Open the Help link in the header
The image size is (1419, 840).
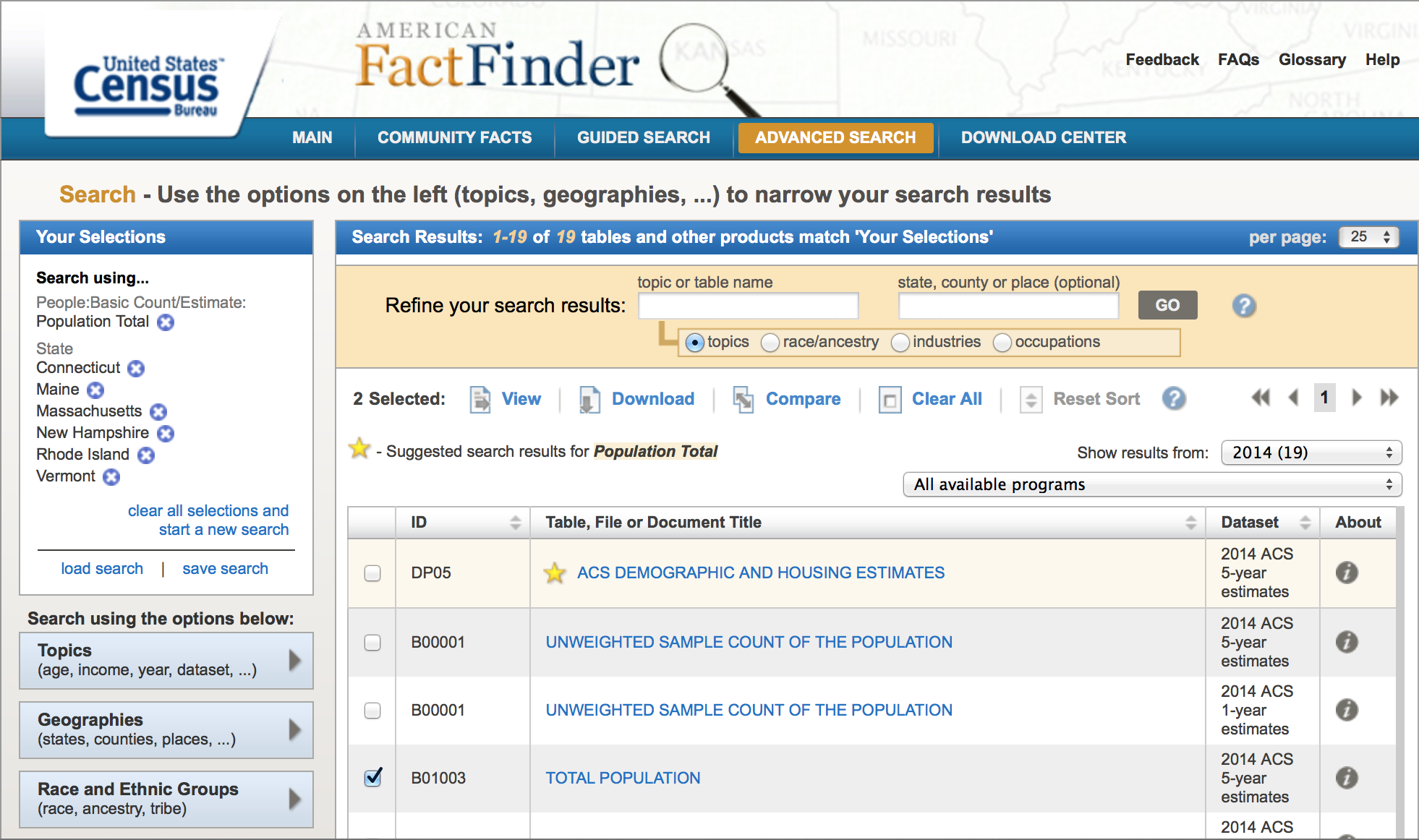point(1382,60)
